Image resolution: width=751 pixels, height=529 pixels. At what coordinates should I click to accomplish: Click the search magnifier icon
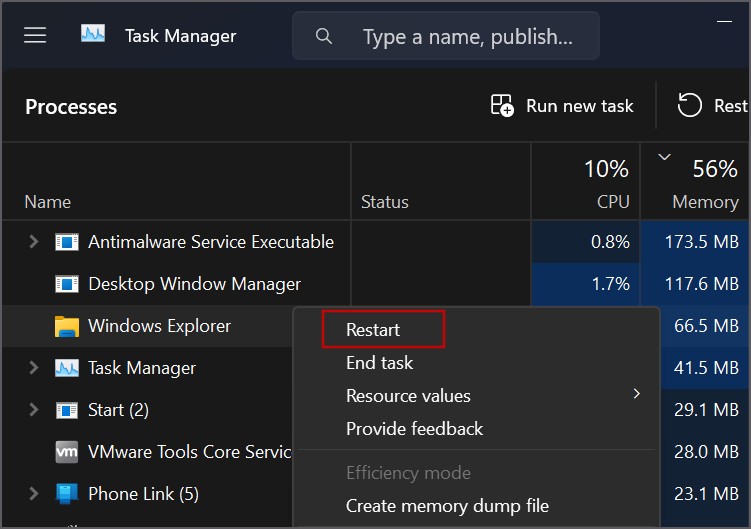324,36
